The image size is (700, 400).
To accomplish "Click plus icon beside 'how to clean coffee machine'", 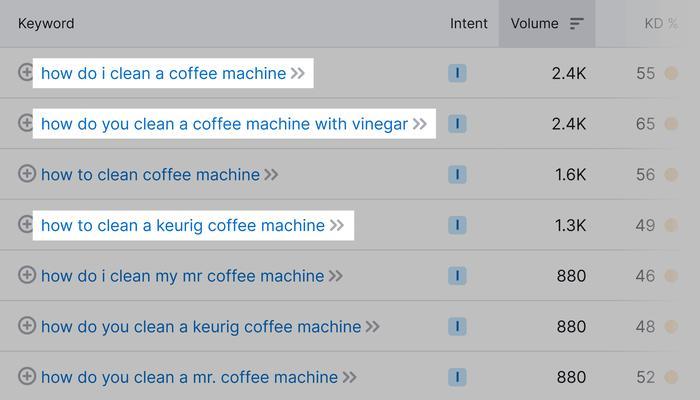I will click(27, 174).
